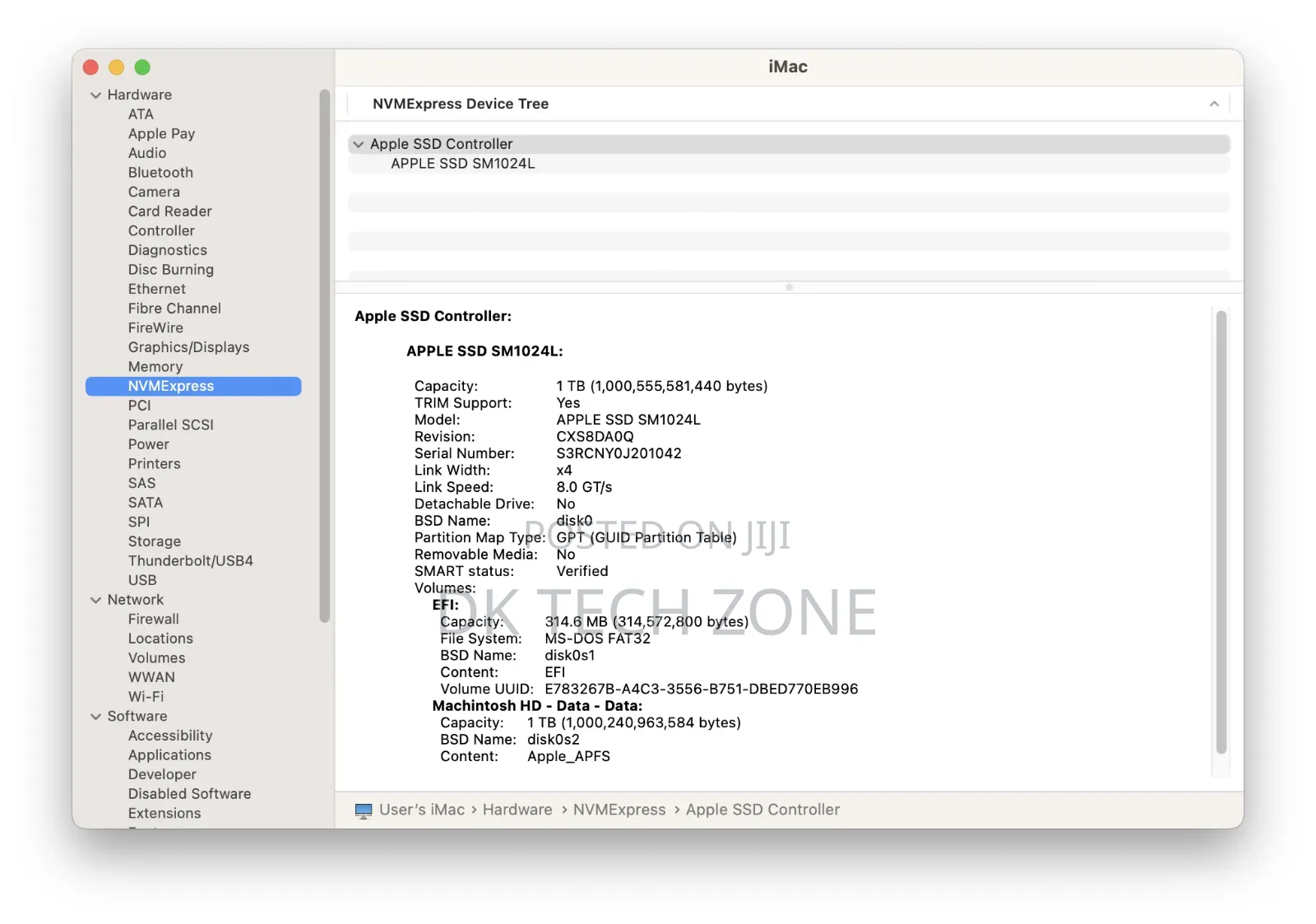Click the details pane vertical scrollbar
Screen dimensions: 1316x924
1221,532
